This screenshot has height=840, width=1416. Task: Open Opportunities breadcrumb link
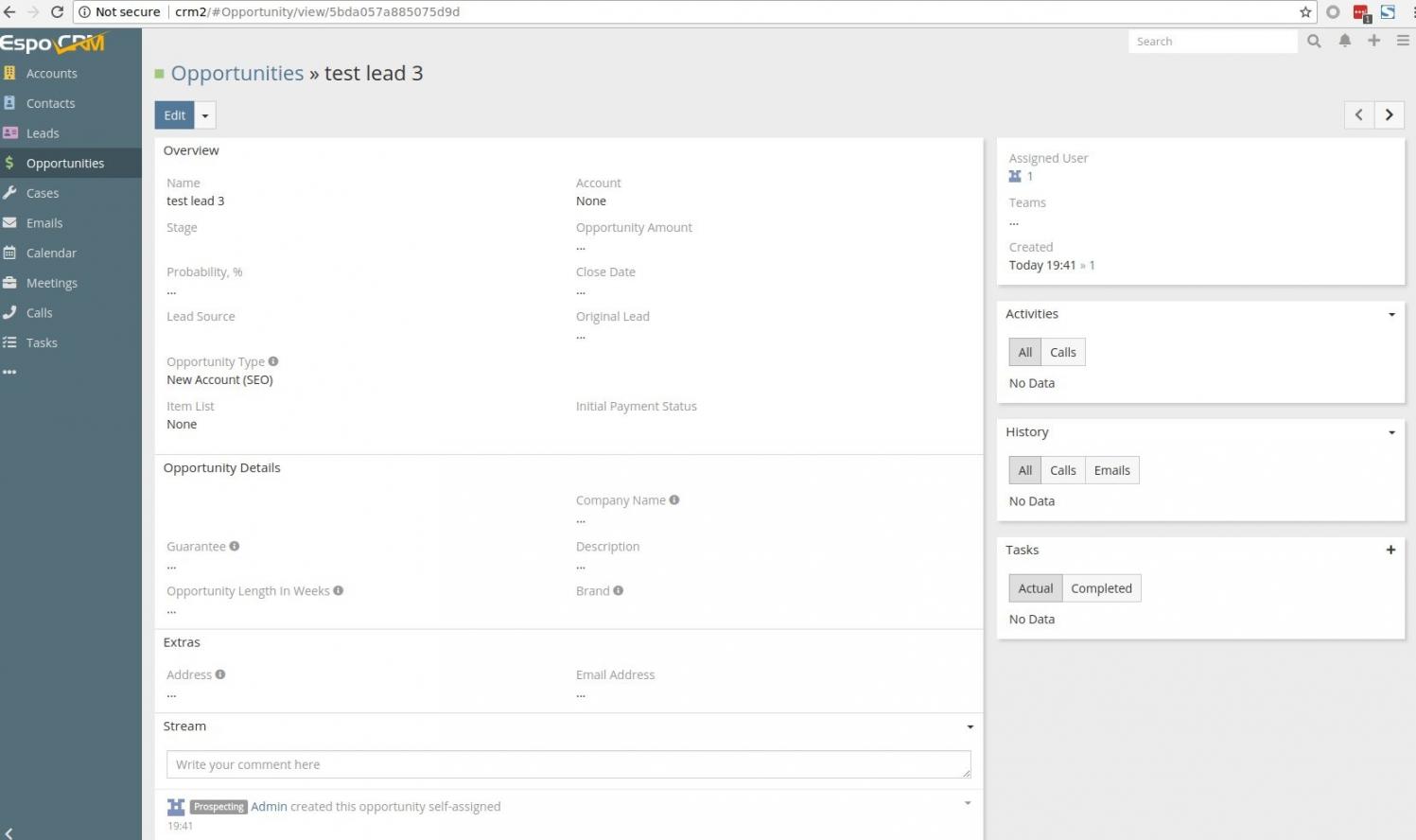[x=237, y=73]
